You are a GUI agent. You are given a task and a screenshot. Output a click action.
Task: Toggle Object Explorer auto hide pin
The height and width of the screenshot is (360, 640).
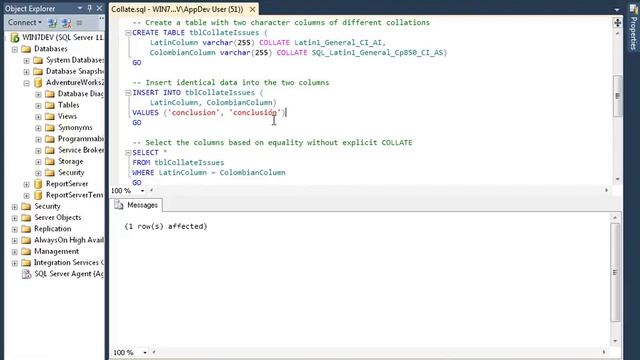[x=90, y=8]
